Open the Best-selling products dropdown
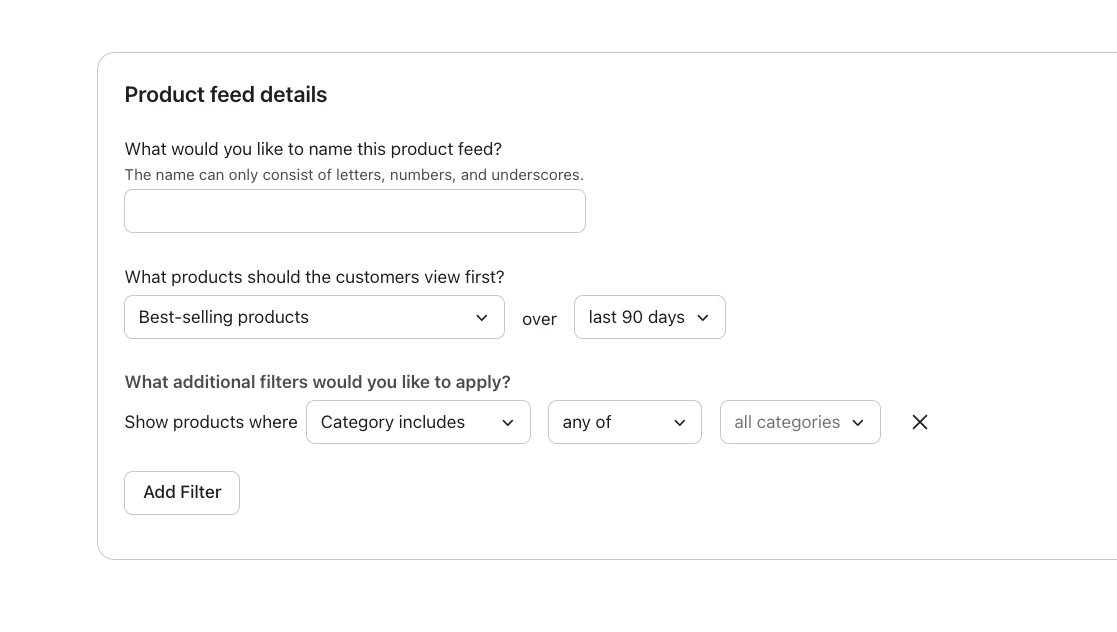Viewport: 1117px width, 632px height. pos(300,317)
